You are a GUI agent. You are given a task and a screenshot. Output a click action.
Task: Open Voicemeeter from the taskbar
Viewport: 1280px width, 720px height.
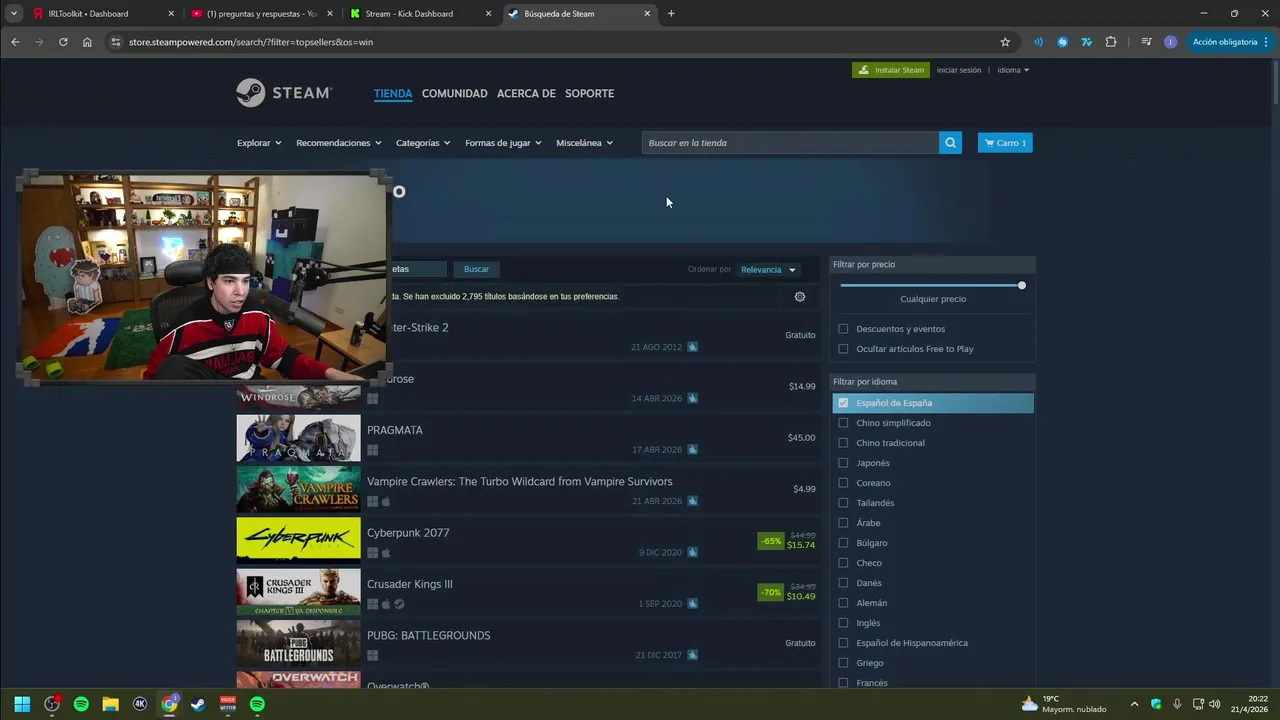coord(228,704)
